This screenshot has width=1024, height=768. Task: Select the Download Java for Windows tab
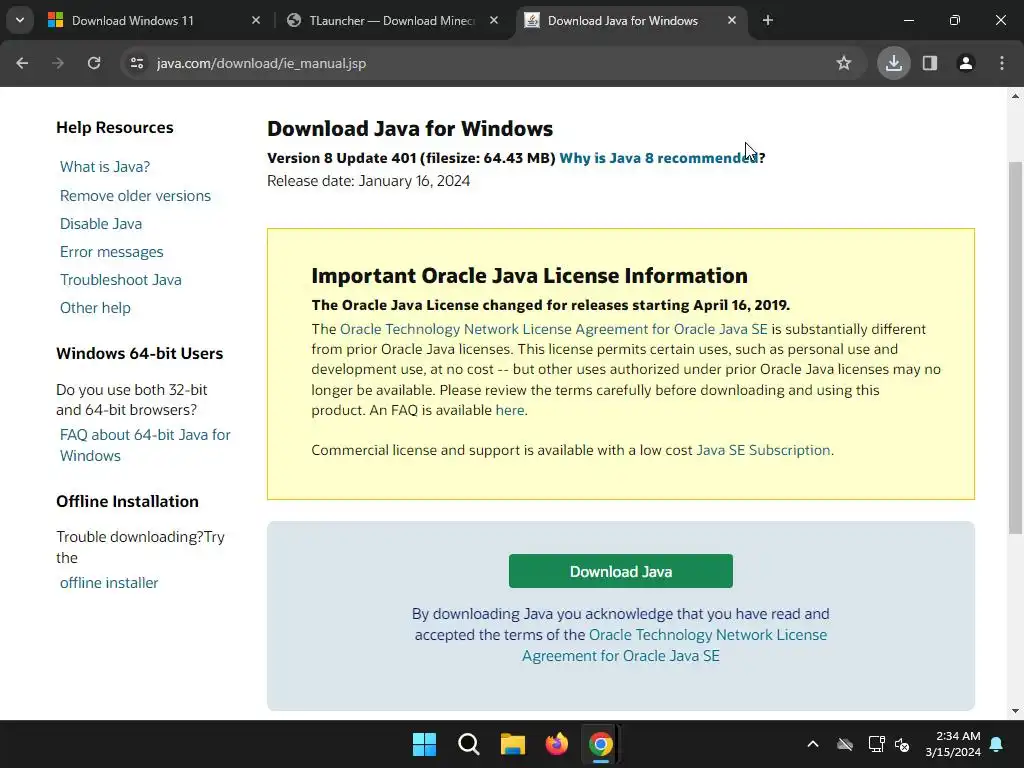[x=624, y=20]
